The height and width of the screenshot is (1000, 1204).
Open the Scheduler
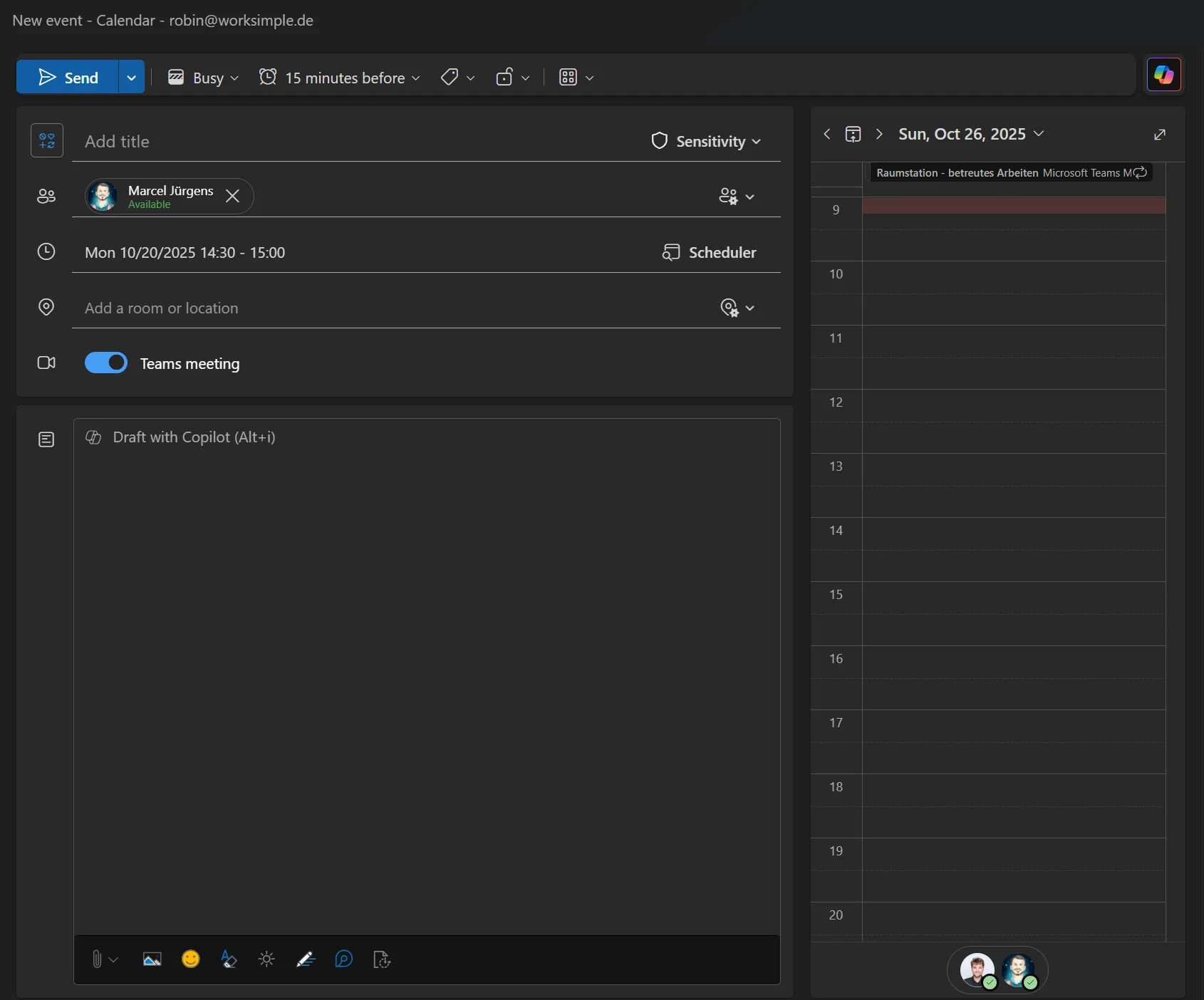point(710,251)
